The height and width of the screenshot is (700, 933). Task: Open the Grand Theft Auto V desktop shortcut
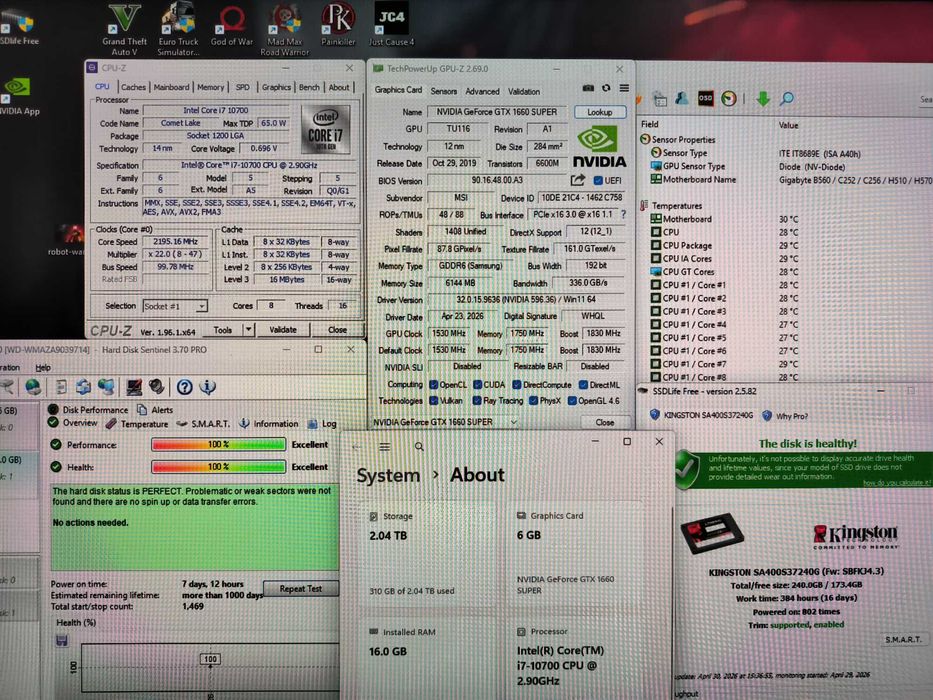(x=124, y=29)
